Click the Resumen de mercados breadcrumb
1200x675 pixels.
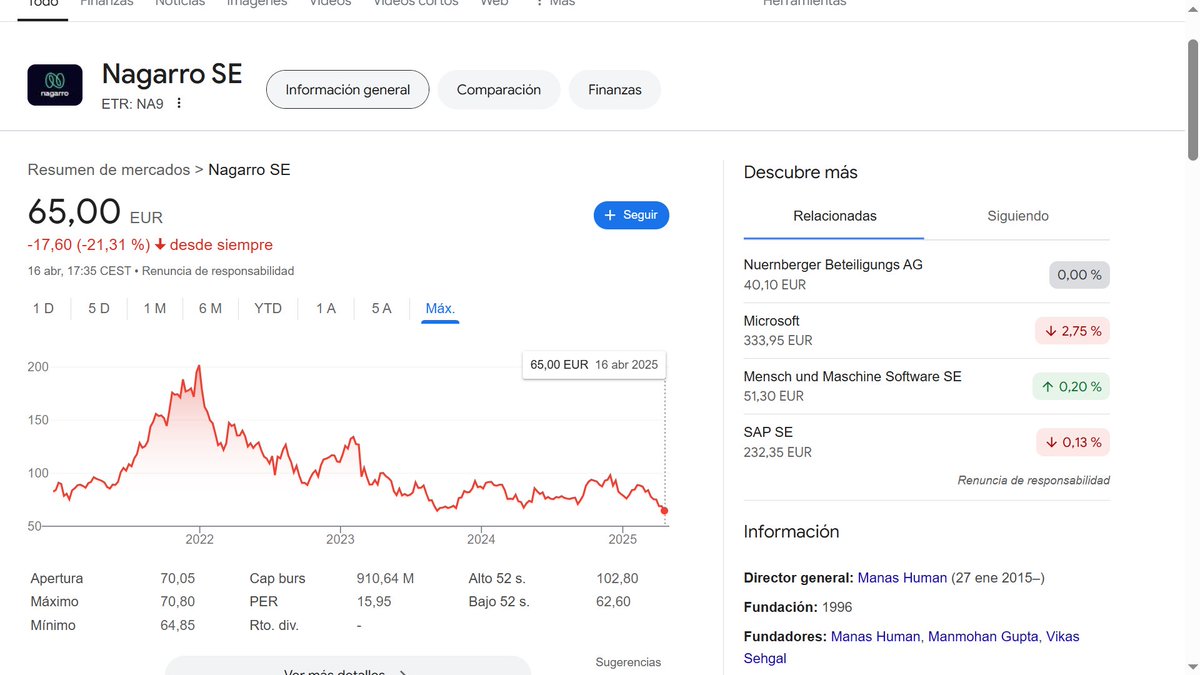click(x=109, y=170)
